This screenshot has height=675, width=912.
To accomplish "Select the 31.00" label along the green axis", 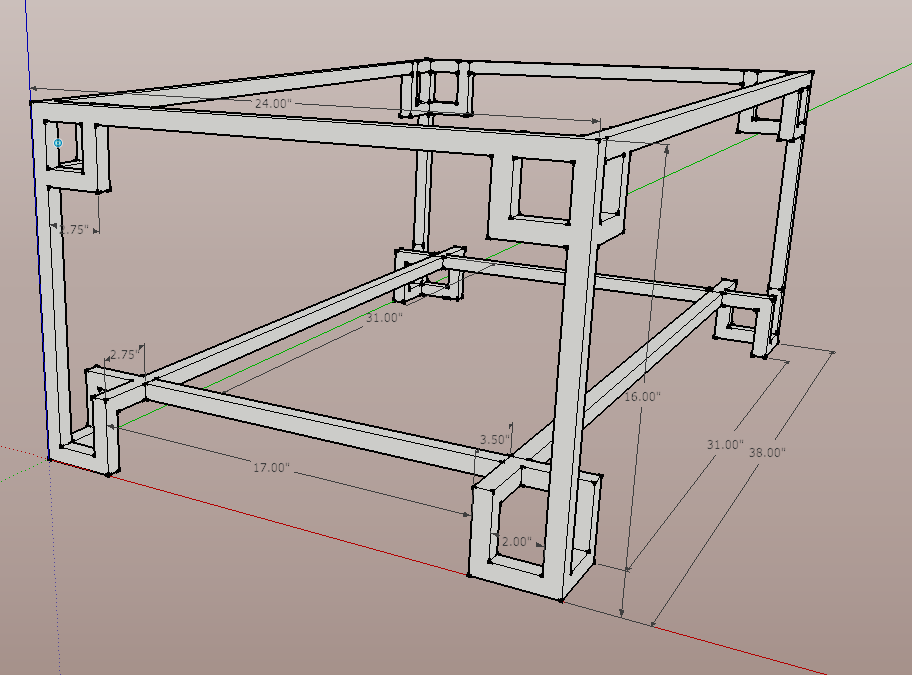I will 384,317.
